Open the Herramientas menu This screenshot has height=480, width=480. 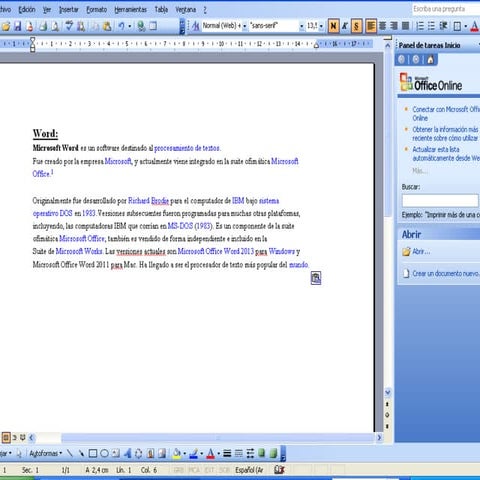coord(130,10)
